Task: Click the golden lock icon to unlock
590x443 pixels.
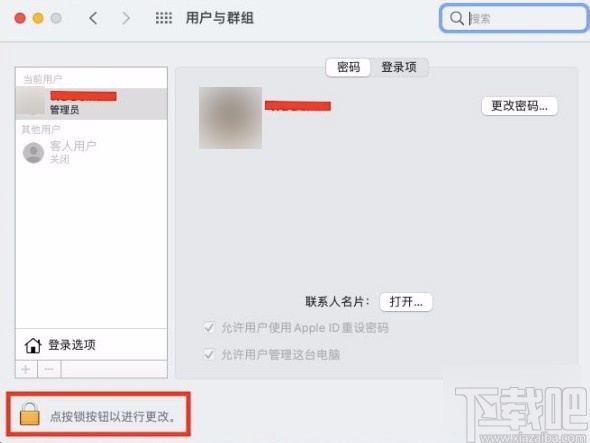Action: coord(30,414)
